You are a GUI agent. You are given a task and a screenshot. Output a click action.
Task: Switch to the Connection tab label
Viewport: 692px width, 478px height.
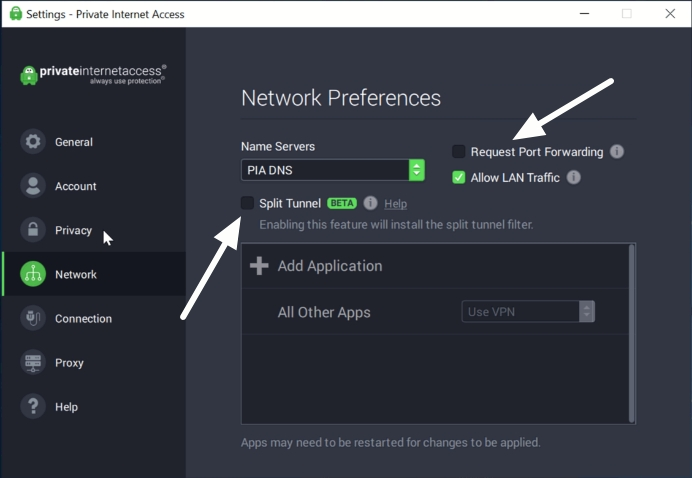click(83, 319)
